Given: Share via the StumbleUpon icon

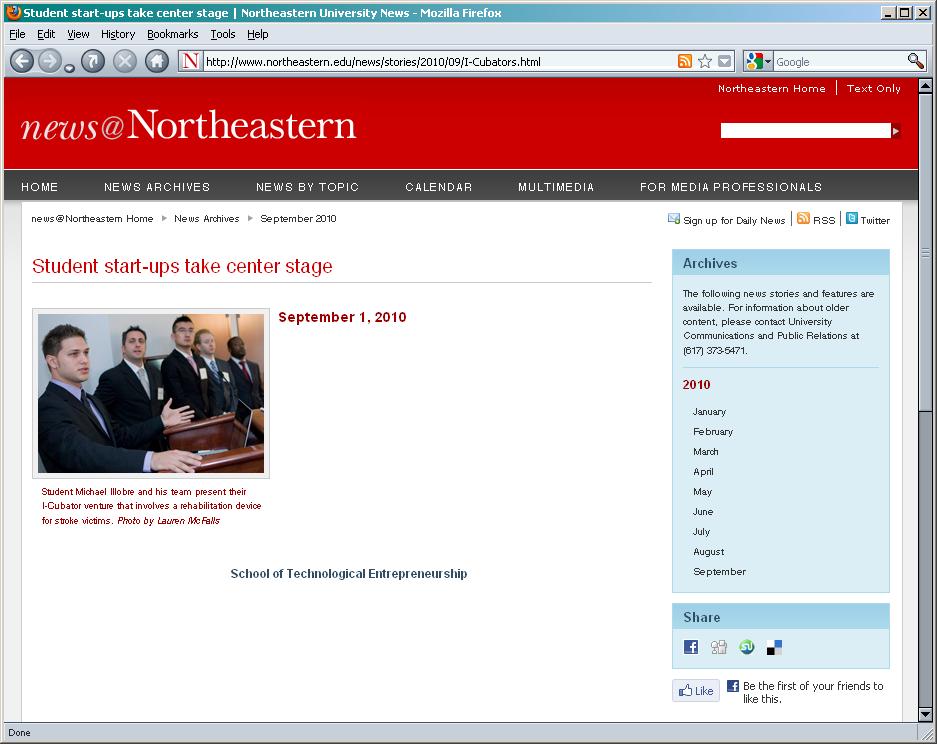Looking at the screenshot, I should coord(746,647).
